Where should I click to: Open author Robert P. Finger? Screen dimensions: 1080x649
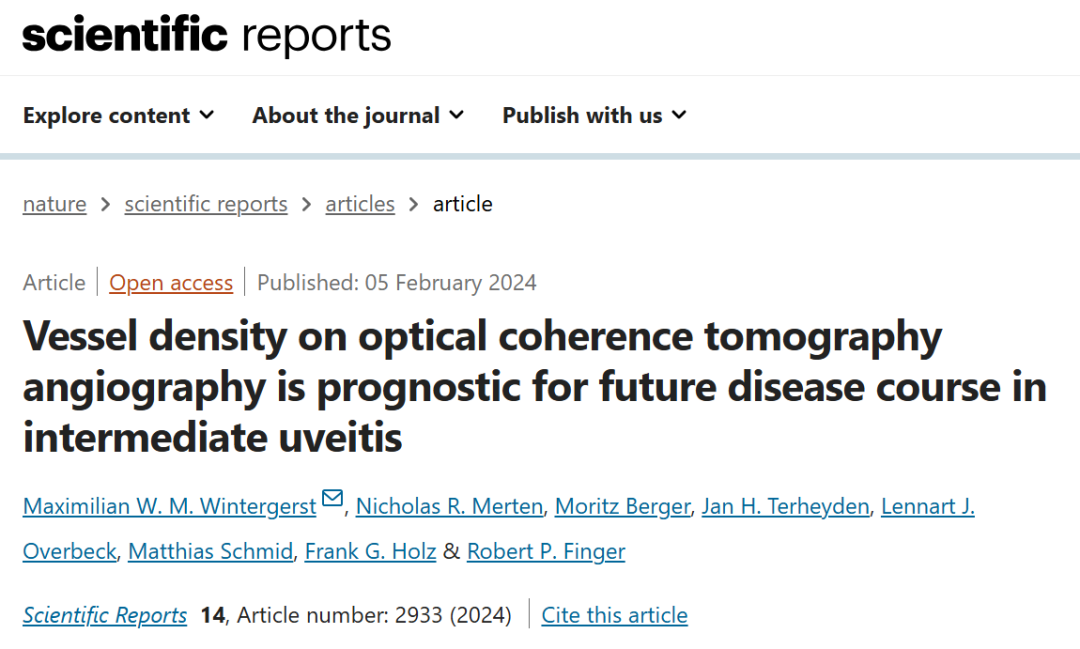[546, 551]
